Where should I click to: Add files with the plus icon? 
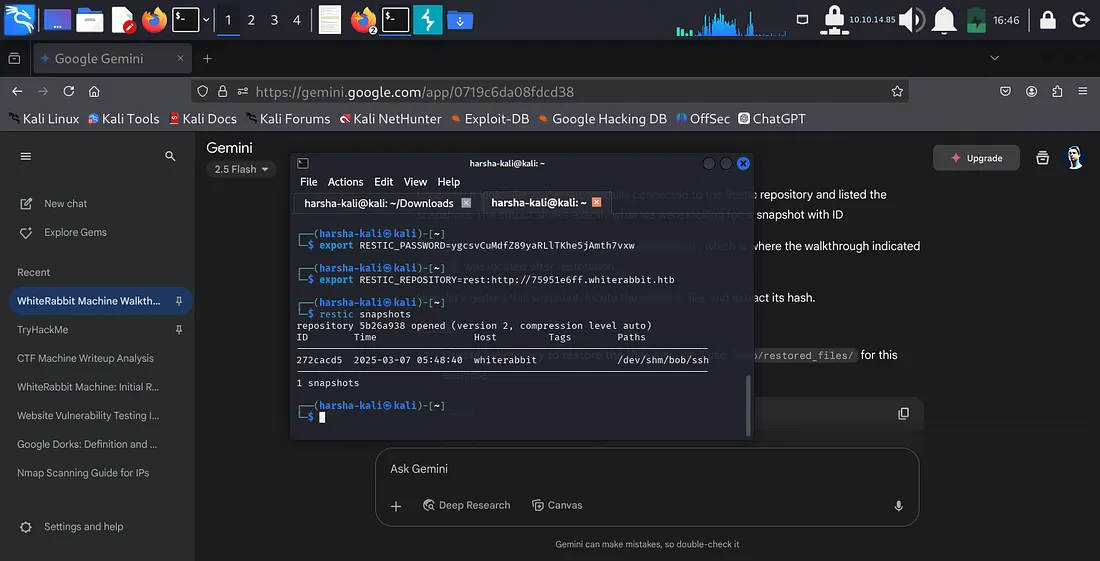396,506
